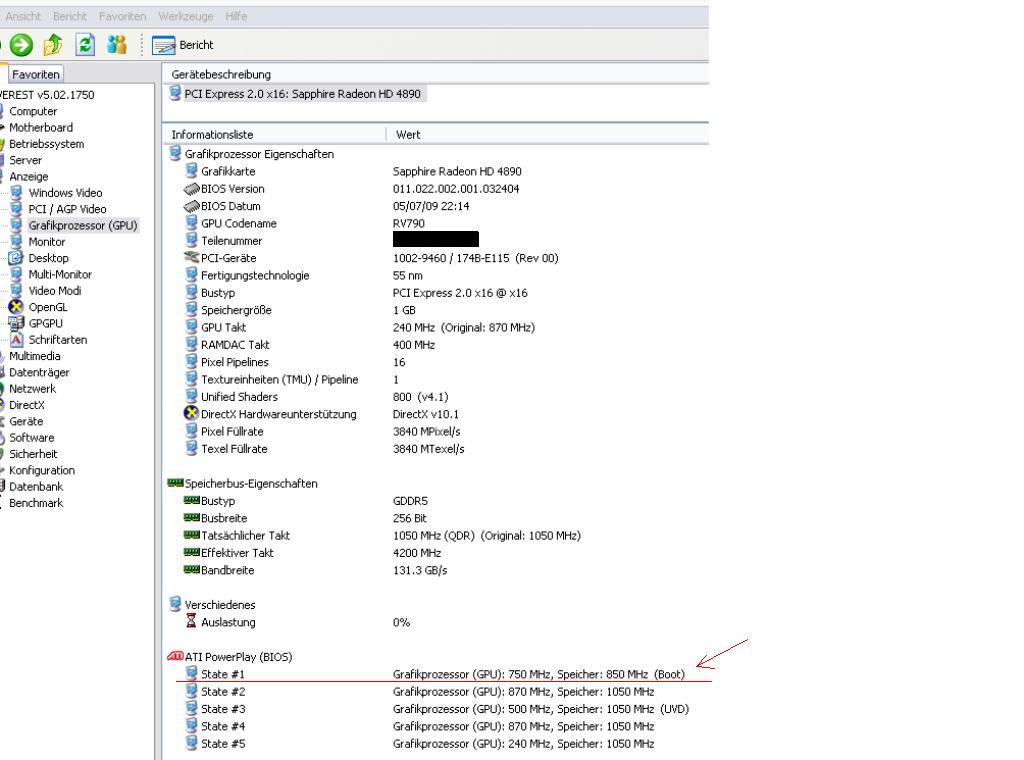Click the PCI-Geräte card icon
The image size is (1024, 760).
pos(191,258)
